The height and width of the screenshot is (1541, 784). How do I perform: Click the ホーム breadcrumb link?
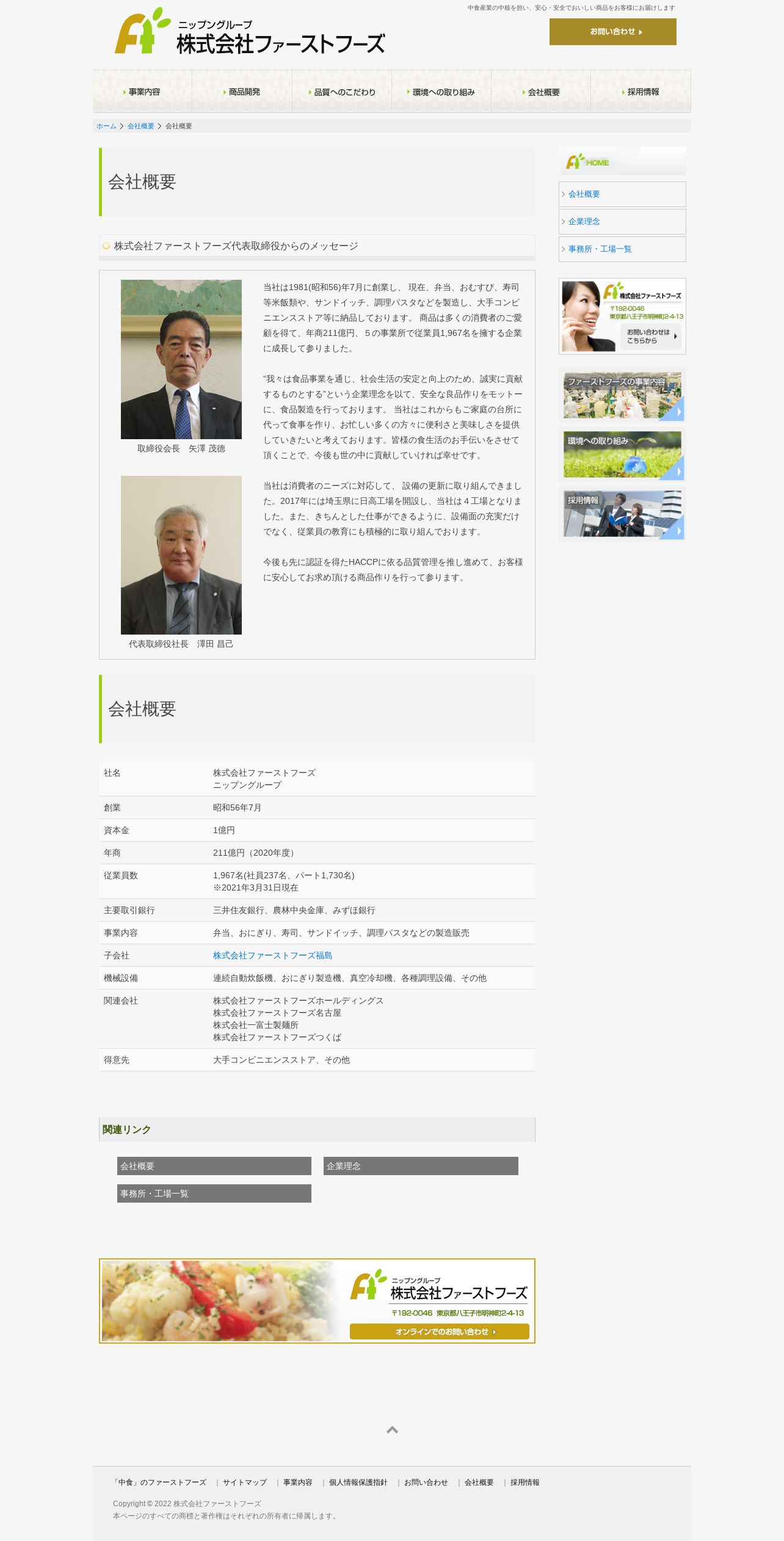[106, 126]
